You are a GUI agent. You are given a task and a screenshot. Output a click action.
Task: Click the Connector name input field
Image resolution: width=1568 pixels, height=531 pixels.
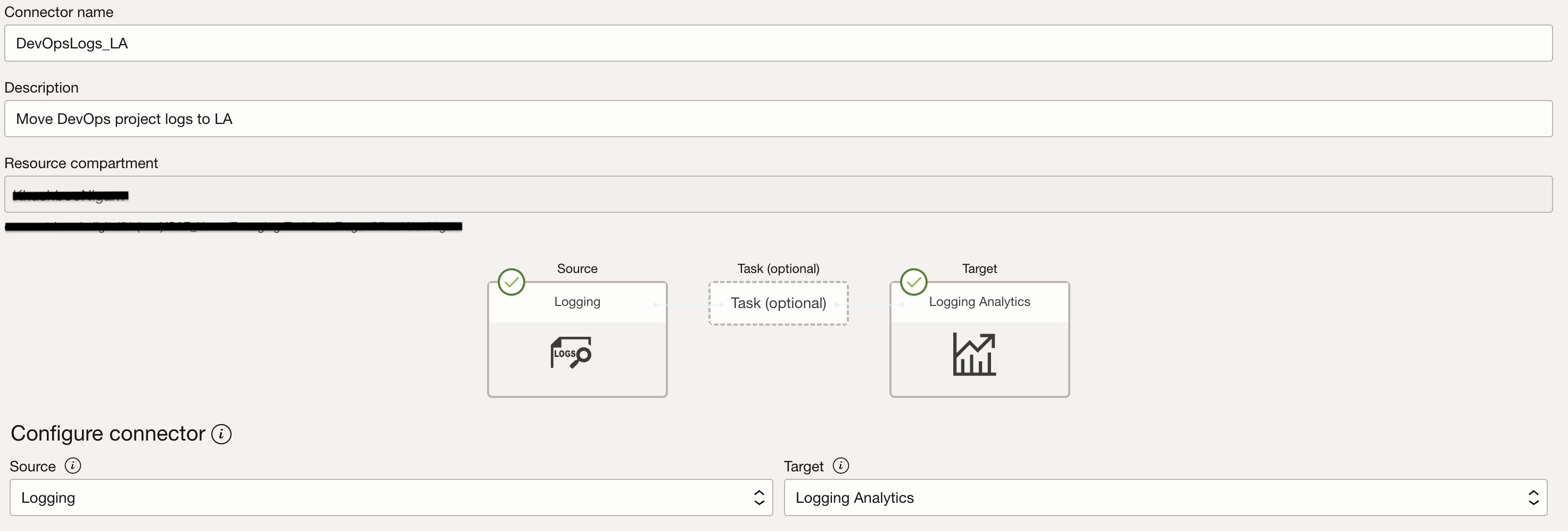point(778,43)
